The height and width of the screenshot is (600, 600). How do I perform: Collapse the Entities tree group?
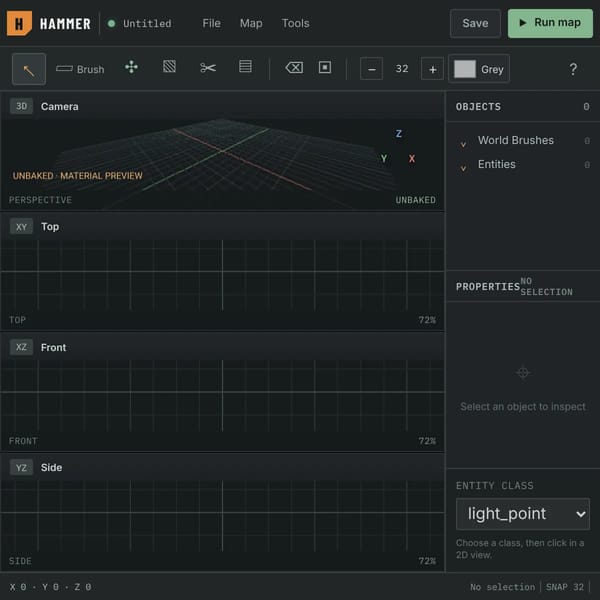463,168
